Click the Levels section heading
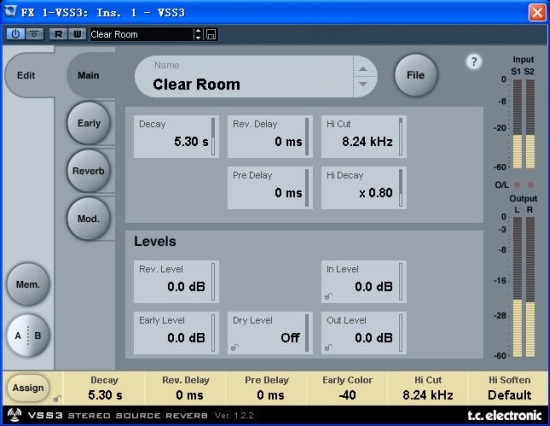 tap(155, 241)
